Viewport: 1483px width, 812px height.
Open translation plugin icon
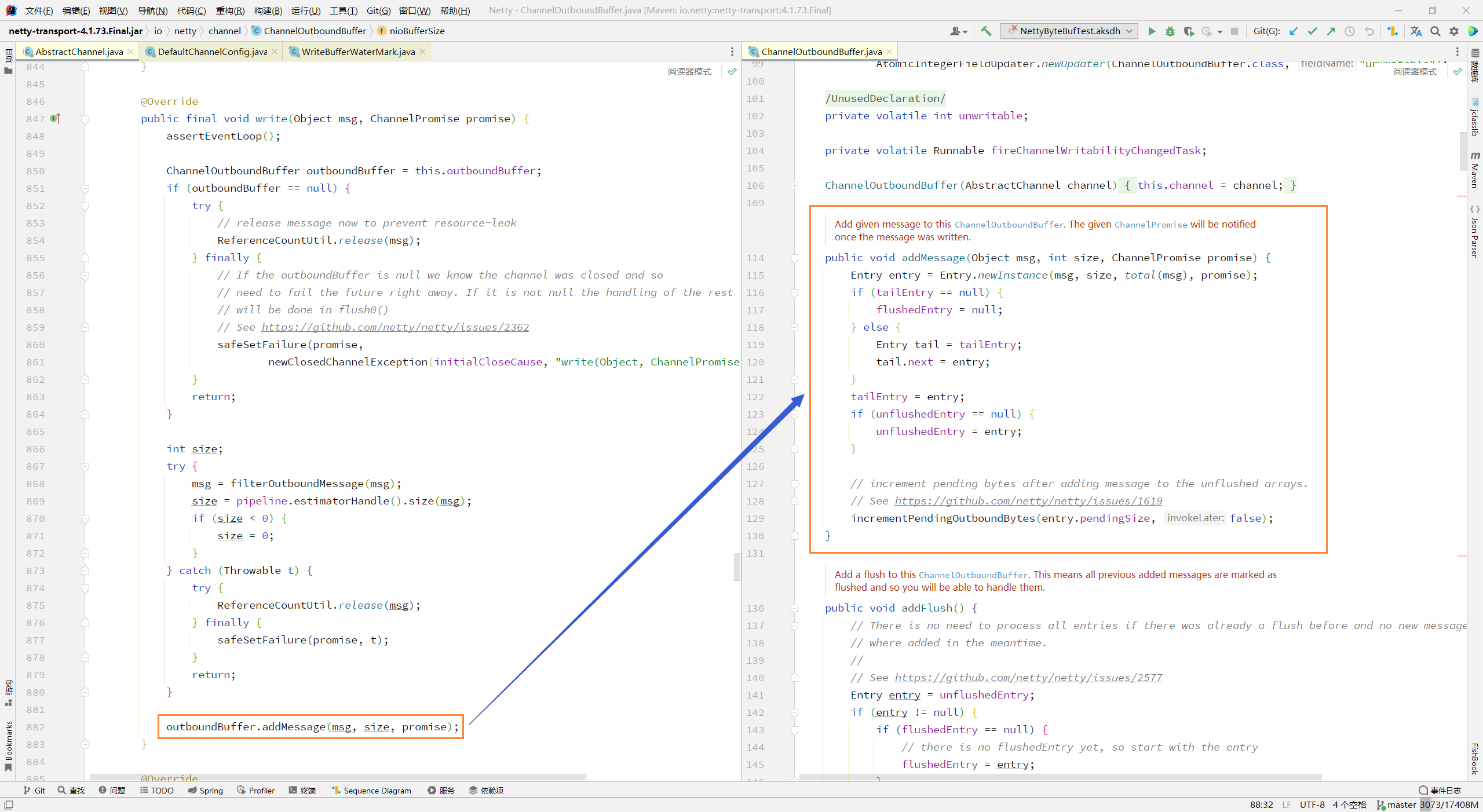pyautogui.click(x=1416, y=31)
